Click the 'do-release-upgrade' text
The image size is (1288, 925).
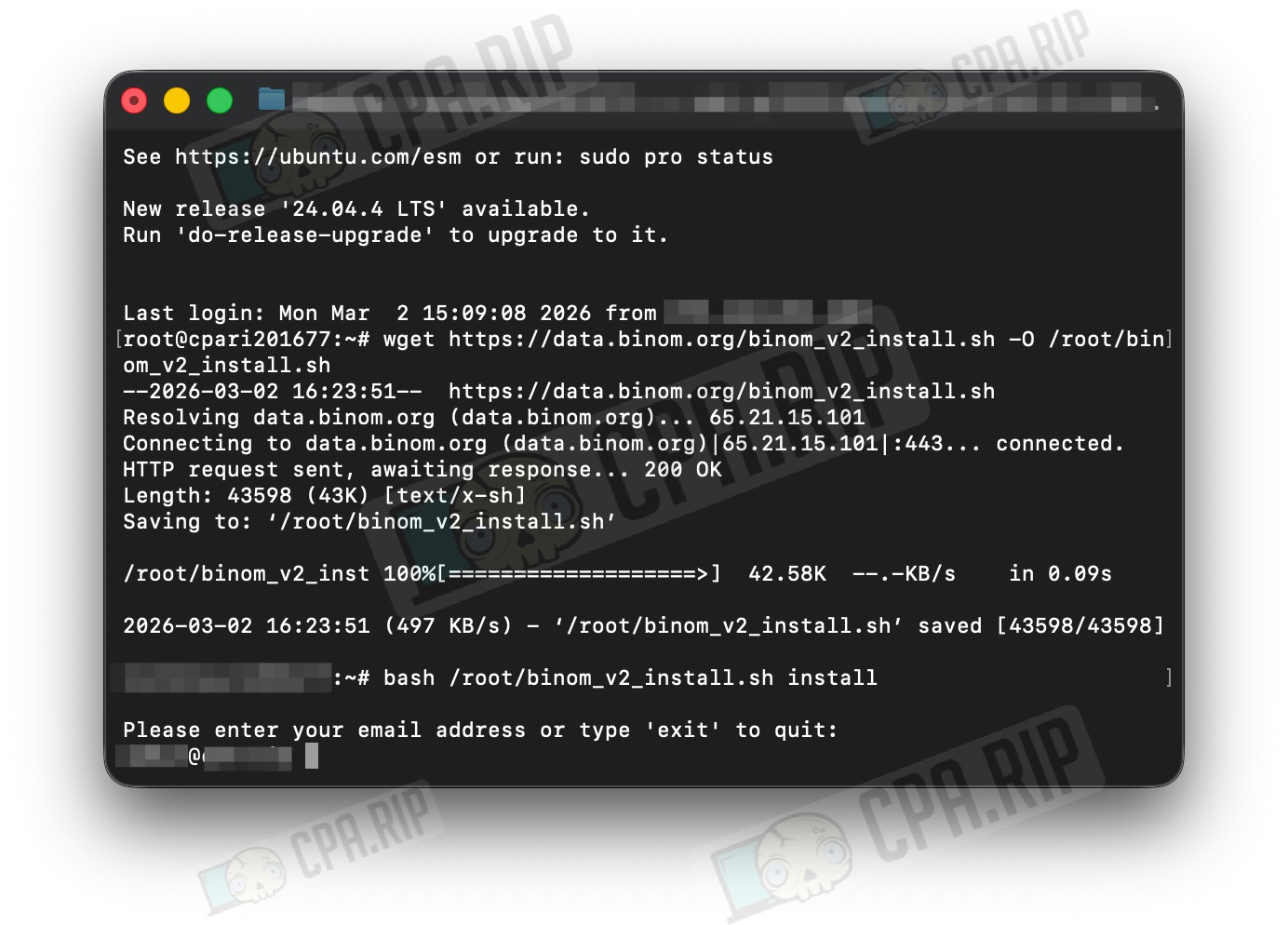point(305,235)
